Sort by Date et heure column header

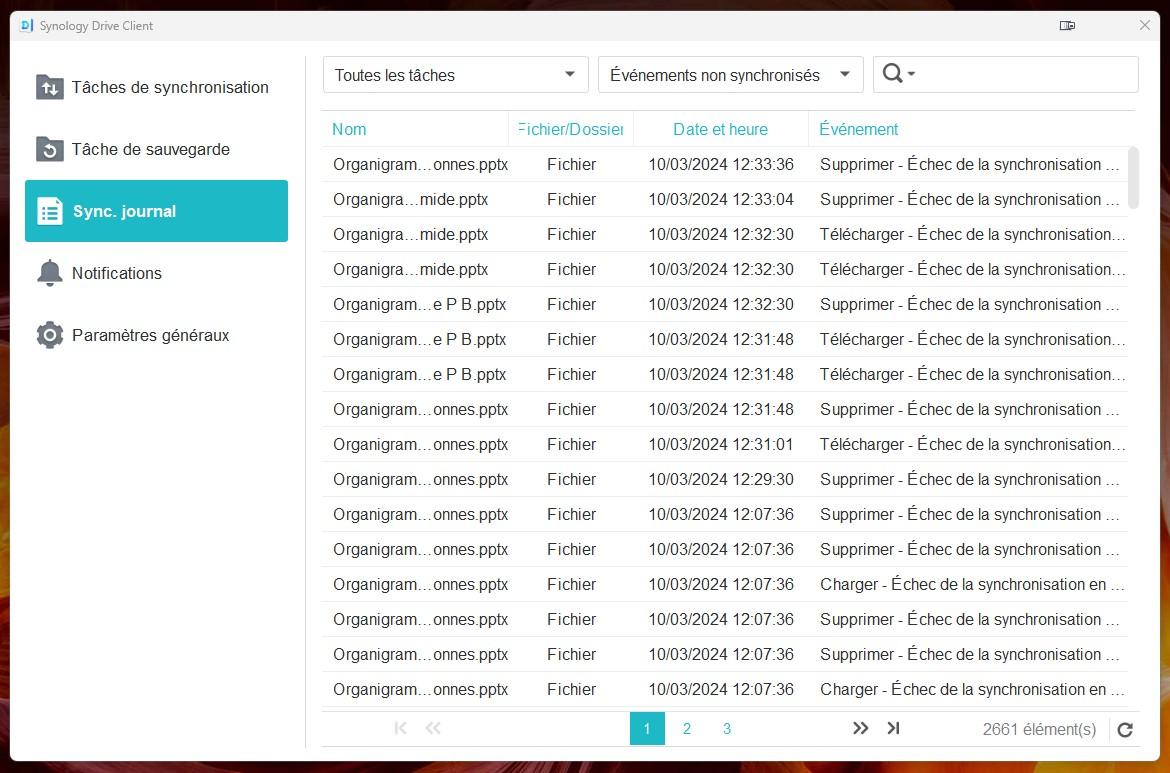click(720, 129)
